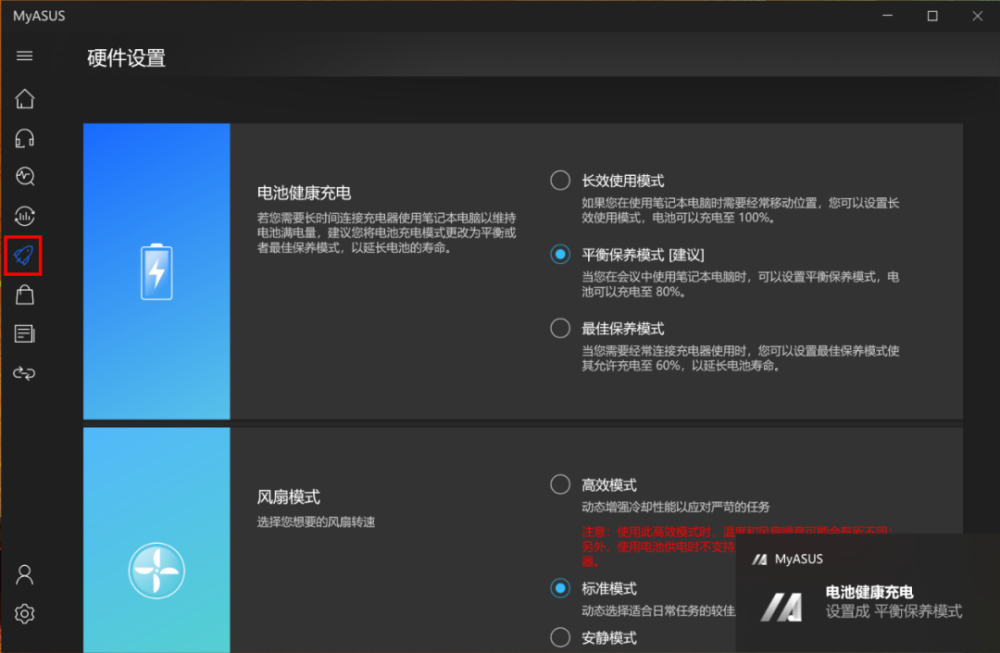This screenshot has height=653, width=1000.
Task: Open the settings gear icon
Action: pos(24,614)
